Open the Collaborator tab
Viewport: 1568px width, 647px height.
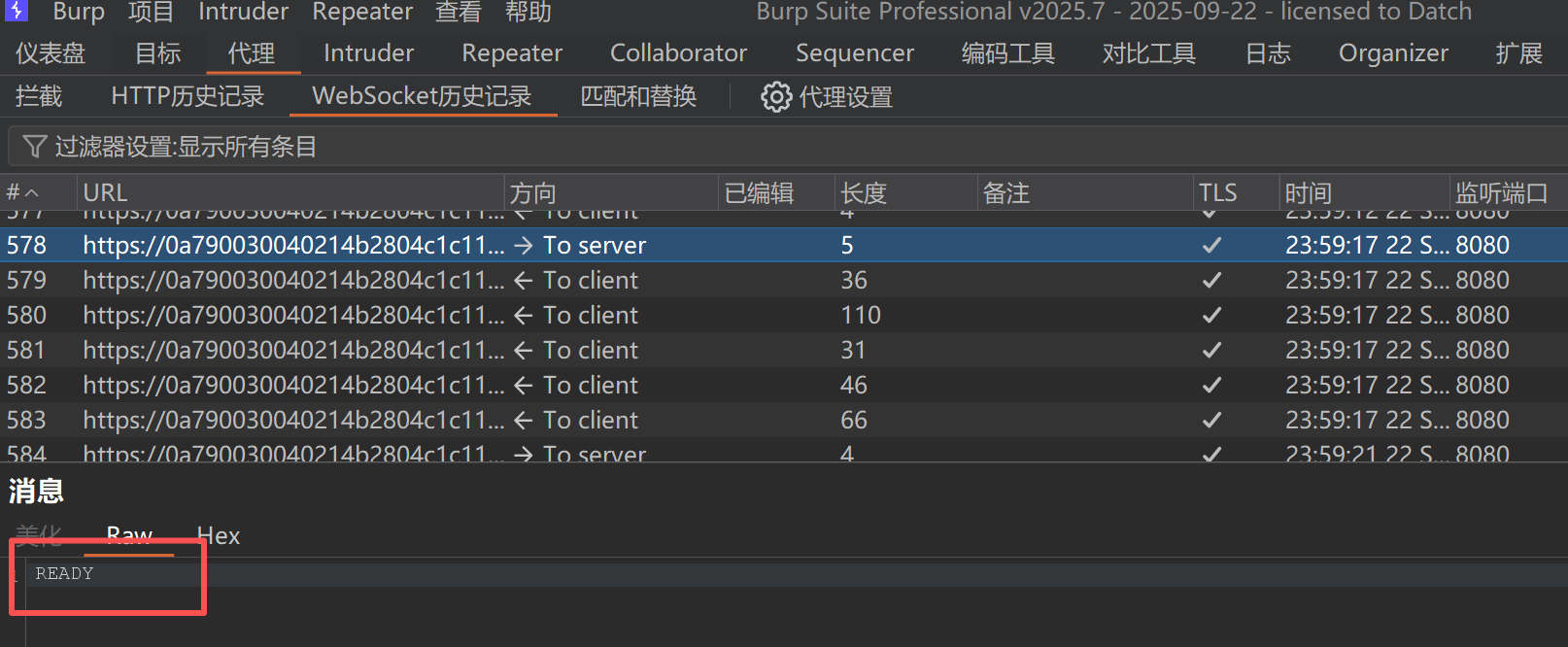[x=678, y=53]
